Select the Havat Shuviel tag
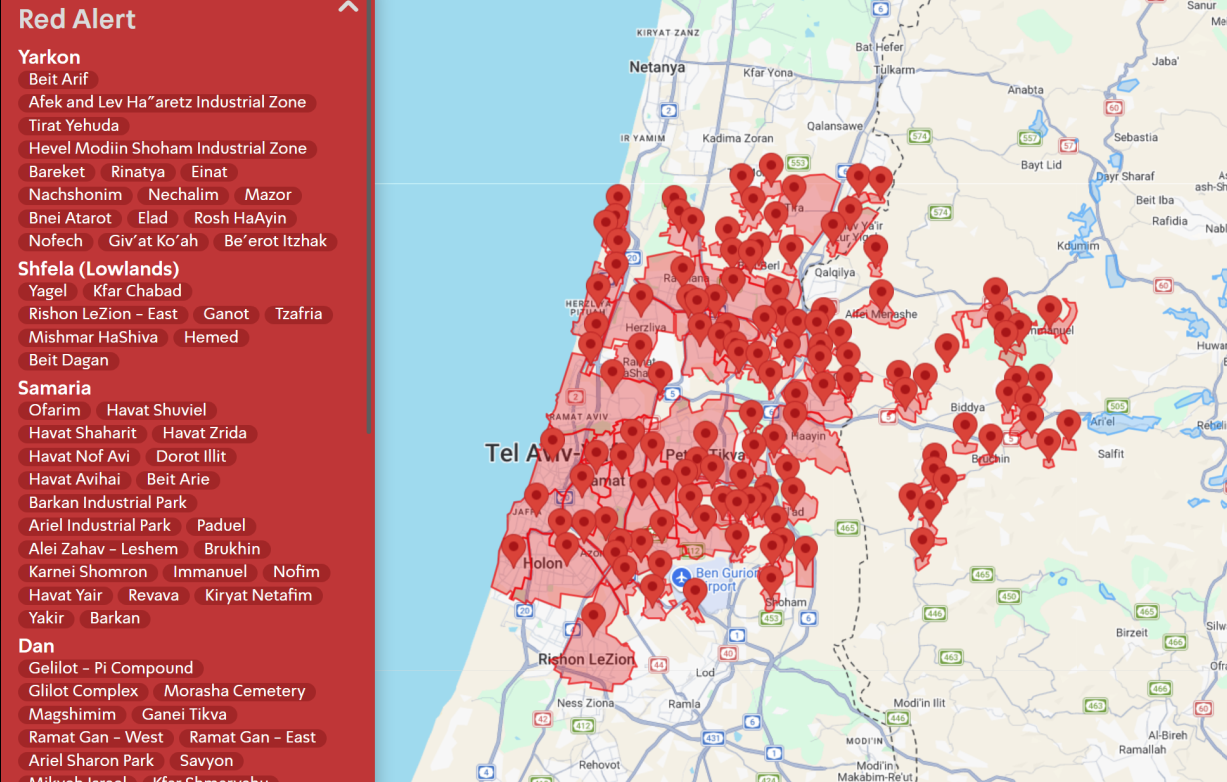This screenshot has width=1227, height=782. click(x=156, y=410)
